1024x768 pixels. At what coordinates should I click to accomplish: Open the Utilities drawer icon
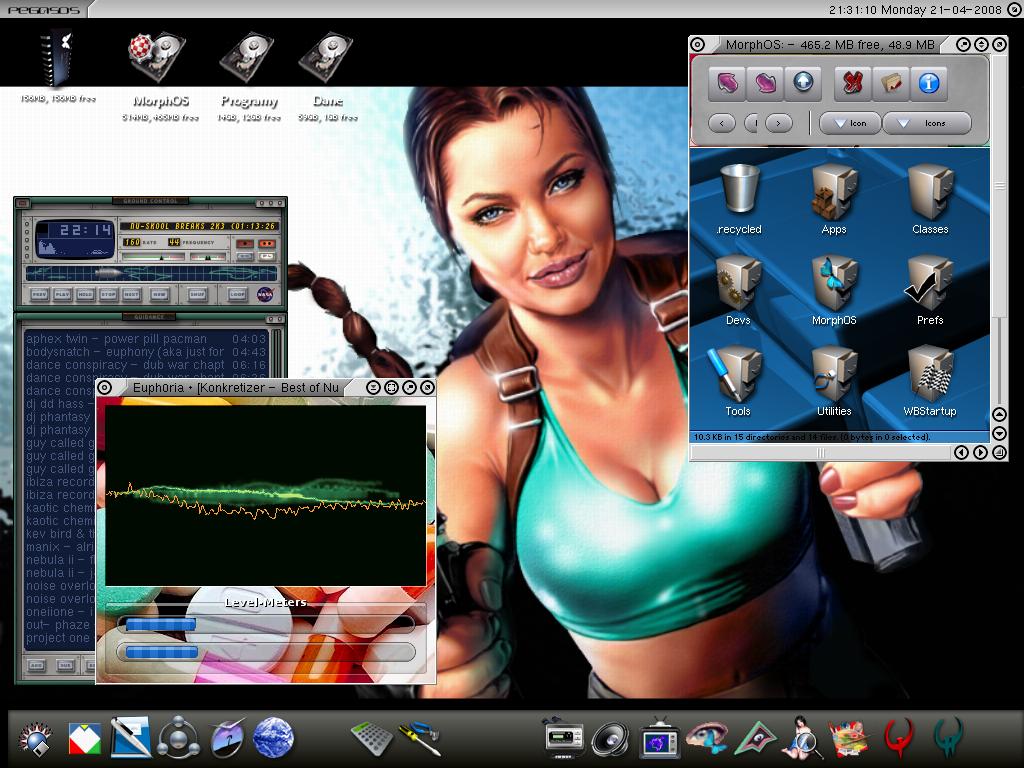pos(834,381)
